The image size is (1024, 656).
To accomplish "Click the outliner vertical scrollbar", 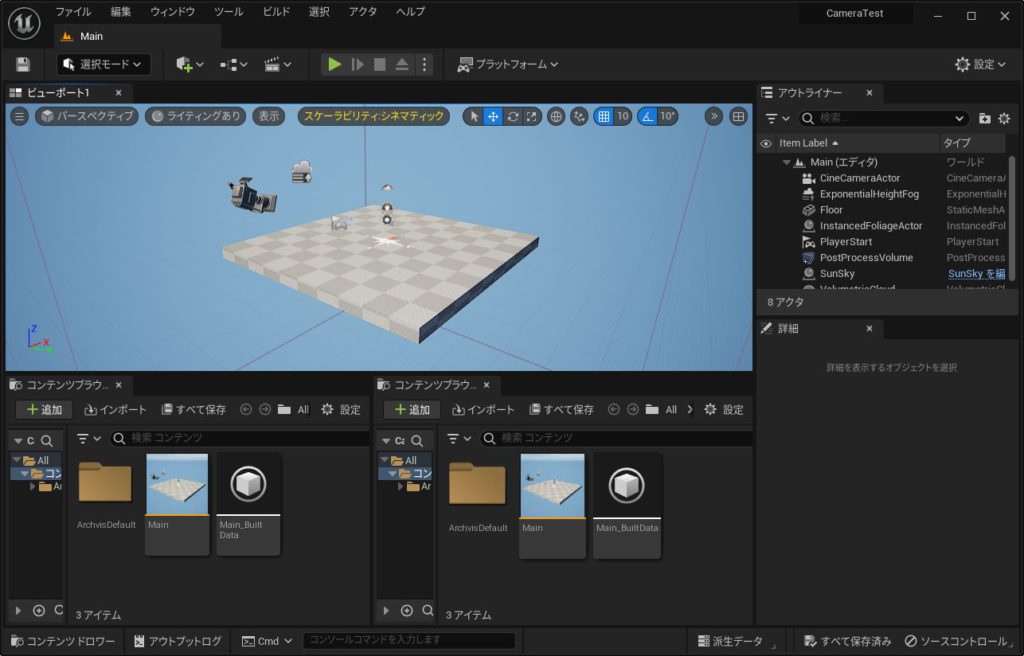I will 1012,219.
